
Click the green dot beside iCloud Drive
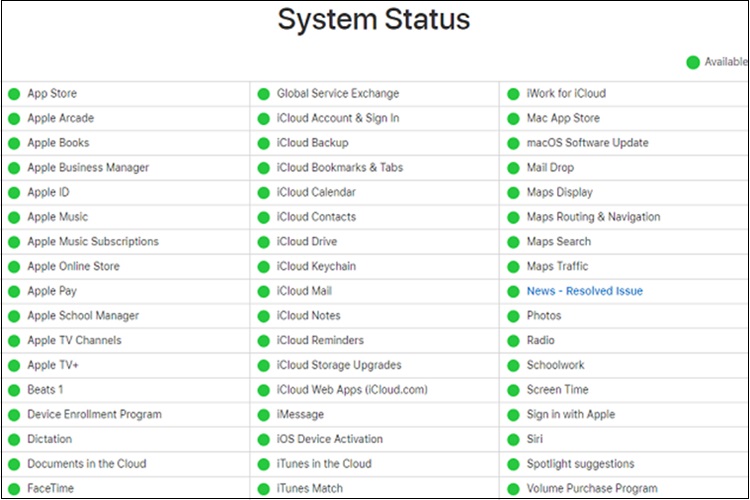[264, 242]
